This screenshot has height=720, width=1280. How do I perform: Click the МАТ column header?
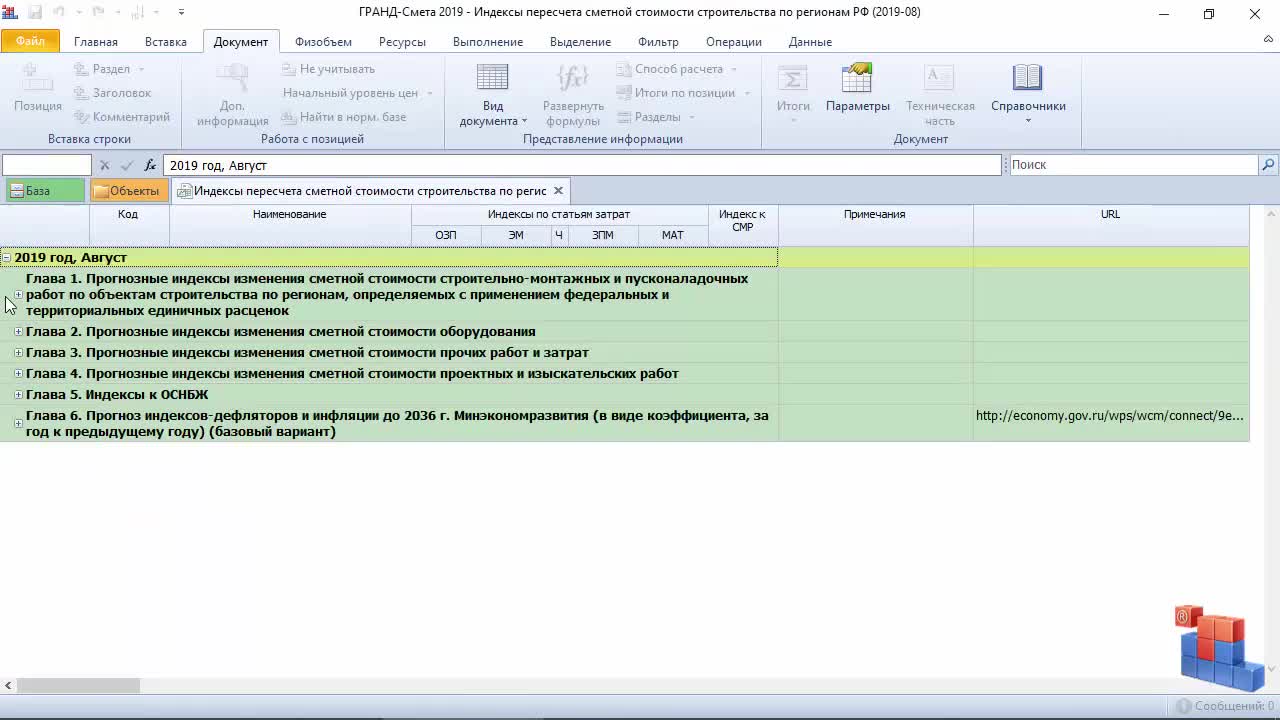[672, 236]
